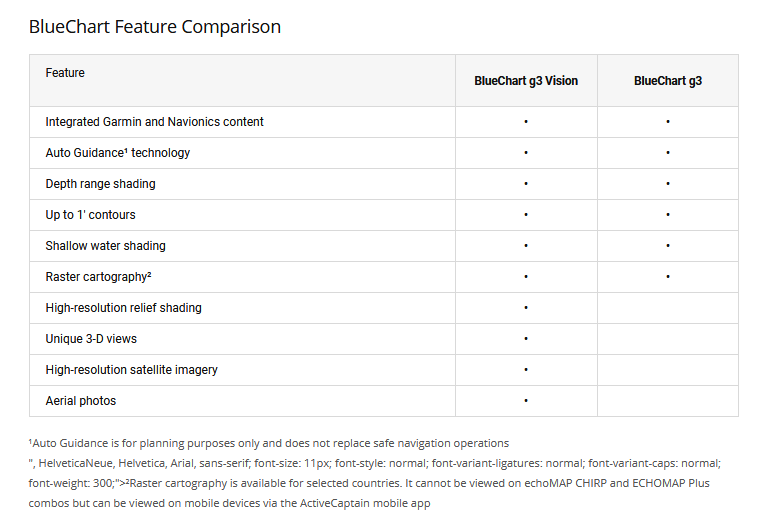Select the Integrated Garmin and Navionics content row
This screenshot has height=531, width=773.
pos(154,122)
